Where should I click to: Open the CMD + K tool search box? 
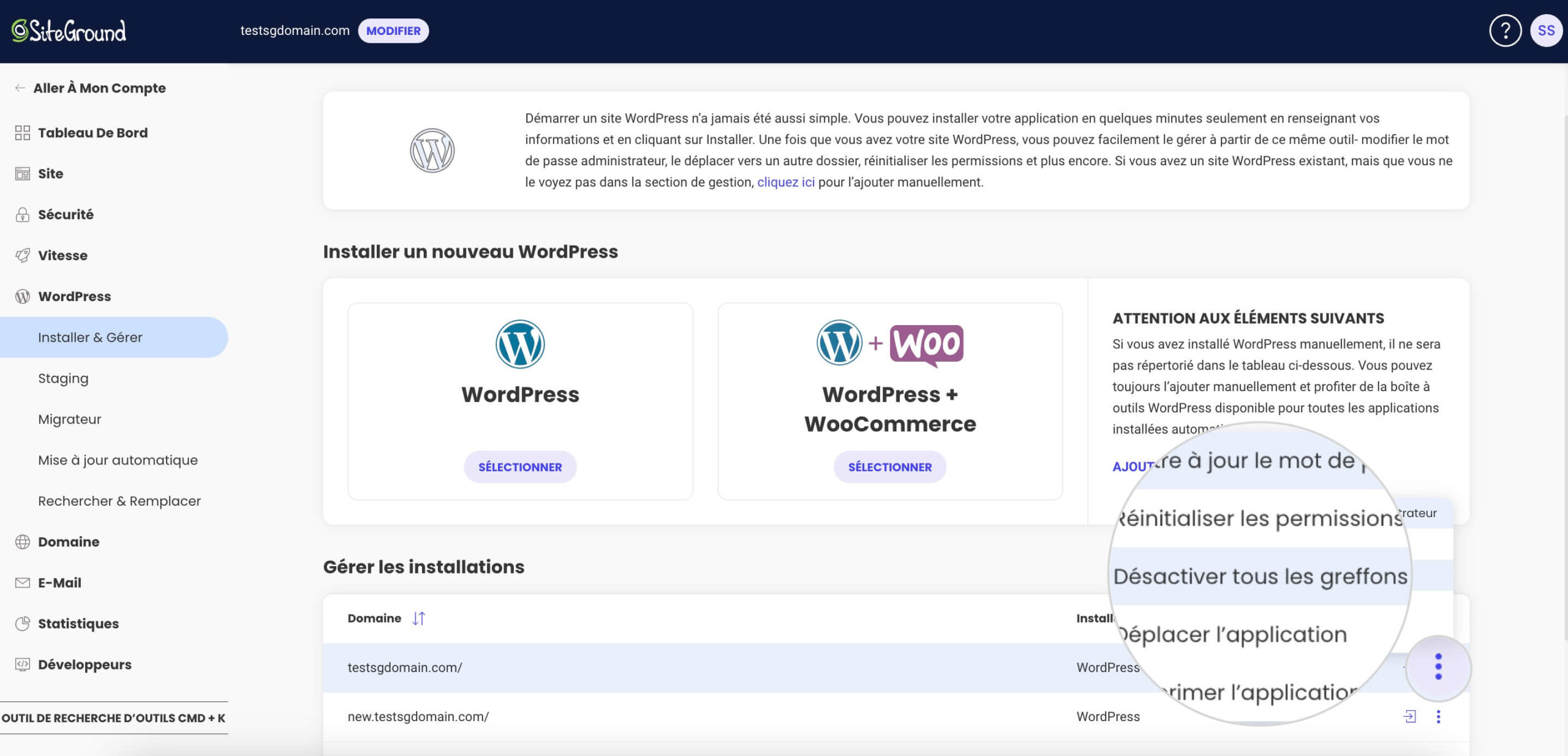point(114,718)
